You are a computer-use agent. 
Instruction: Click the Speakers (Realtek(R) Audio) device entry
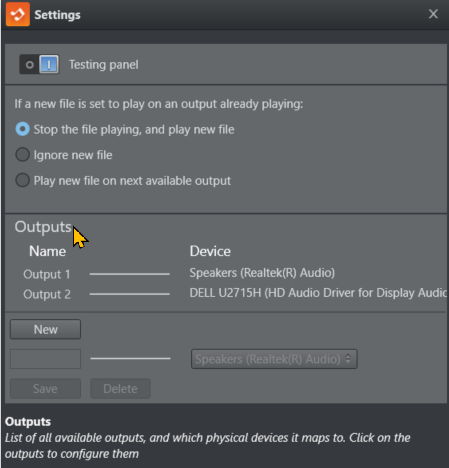point(262,273)
